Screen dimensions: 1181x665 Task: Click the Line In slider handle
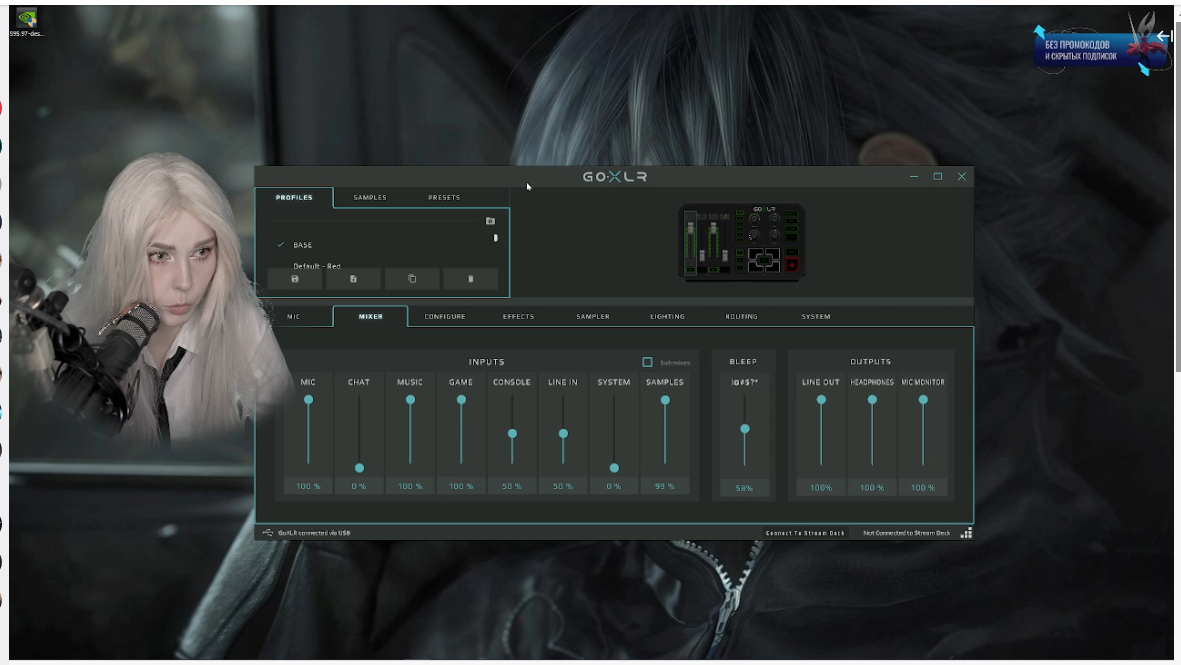563,434
